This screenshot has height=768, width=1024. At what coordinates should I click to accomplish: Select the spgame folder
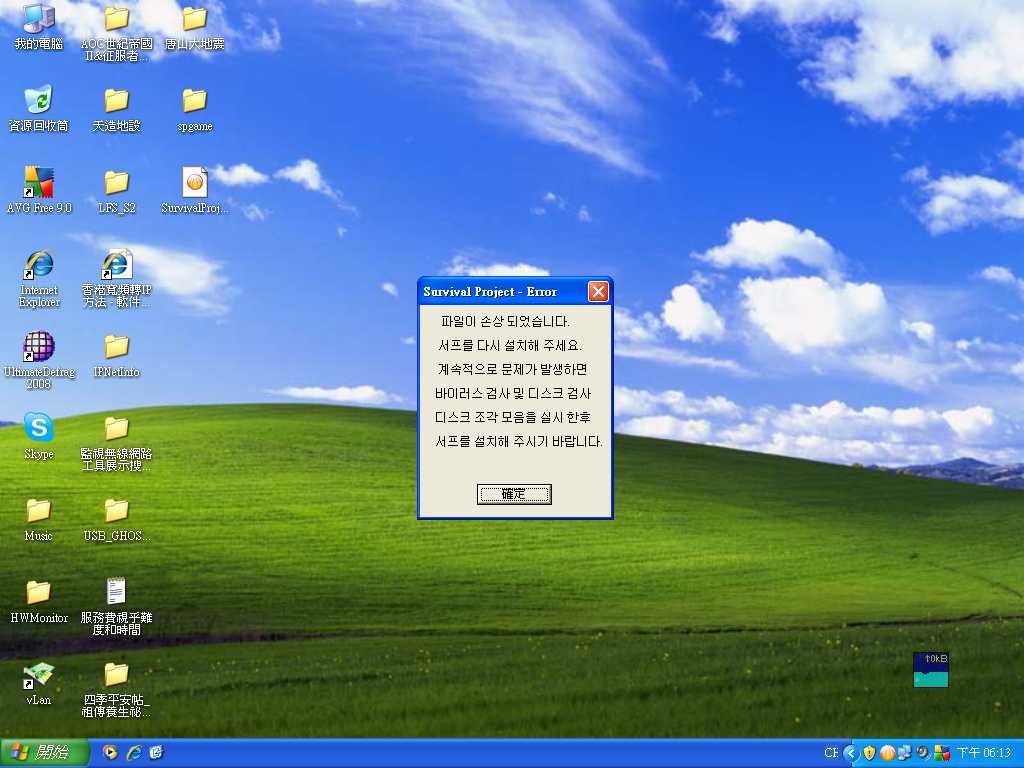pos(195,110)
